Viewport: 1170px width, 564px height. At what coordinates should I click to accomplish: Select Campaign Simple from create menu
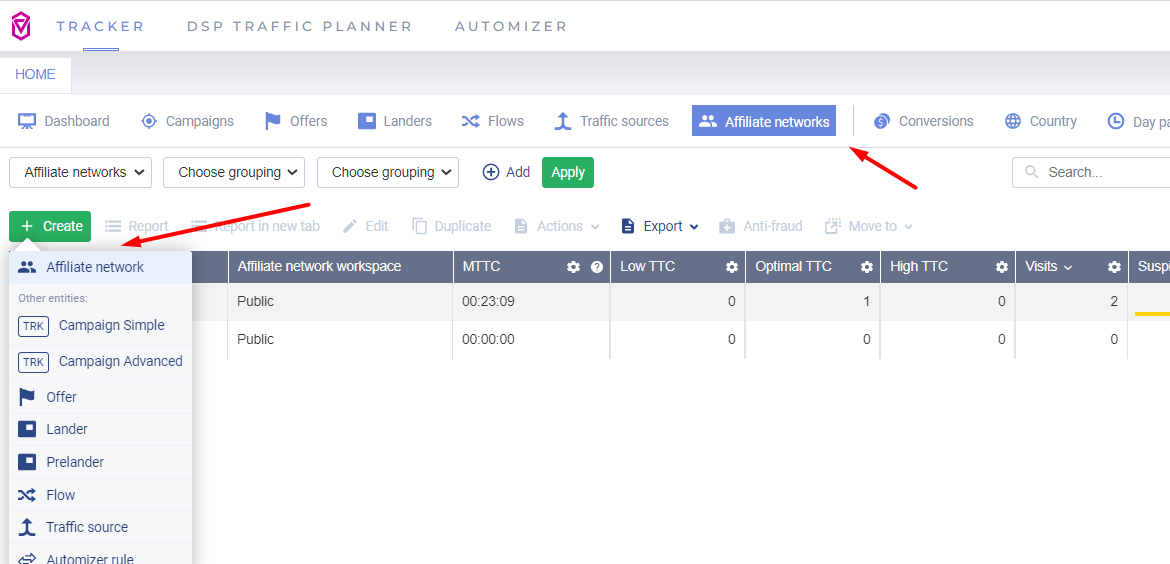[x=111, y=326]
